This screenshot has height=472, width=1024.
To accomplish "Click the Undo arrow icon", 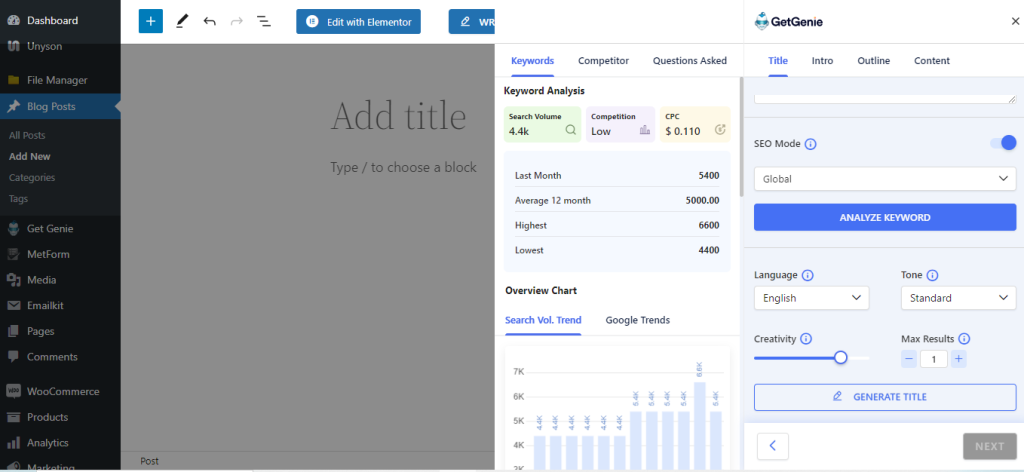I will coord(210,22).
